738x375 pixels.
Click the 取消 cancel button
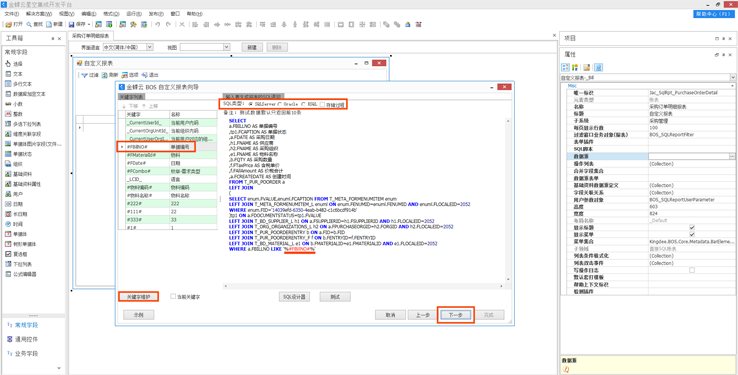390,315
